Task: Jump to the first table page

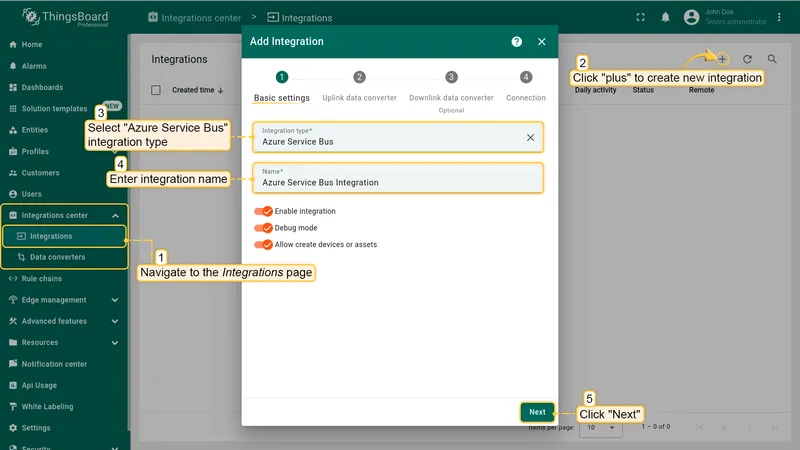Action: click(x=699, y=427)
